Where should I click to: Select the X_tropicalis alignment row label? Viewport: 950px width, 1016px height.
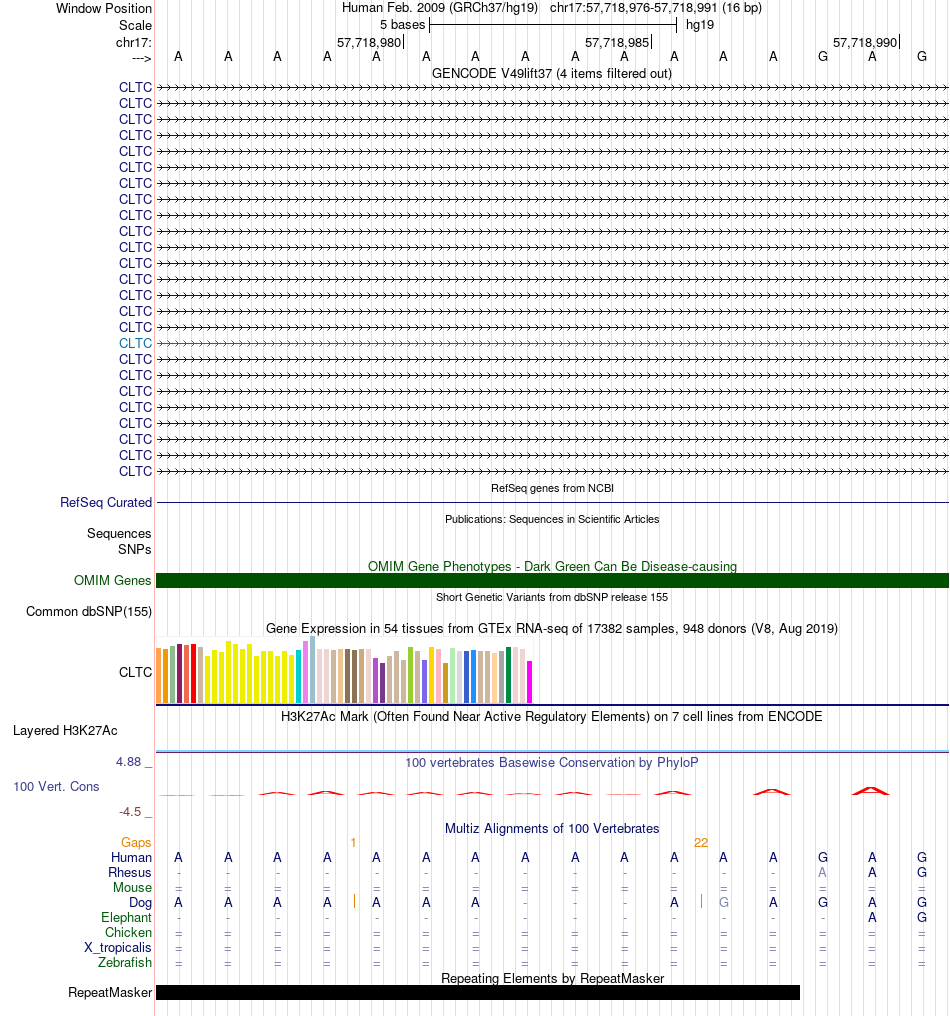[118, 947]
